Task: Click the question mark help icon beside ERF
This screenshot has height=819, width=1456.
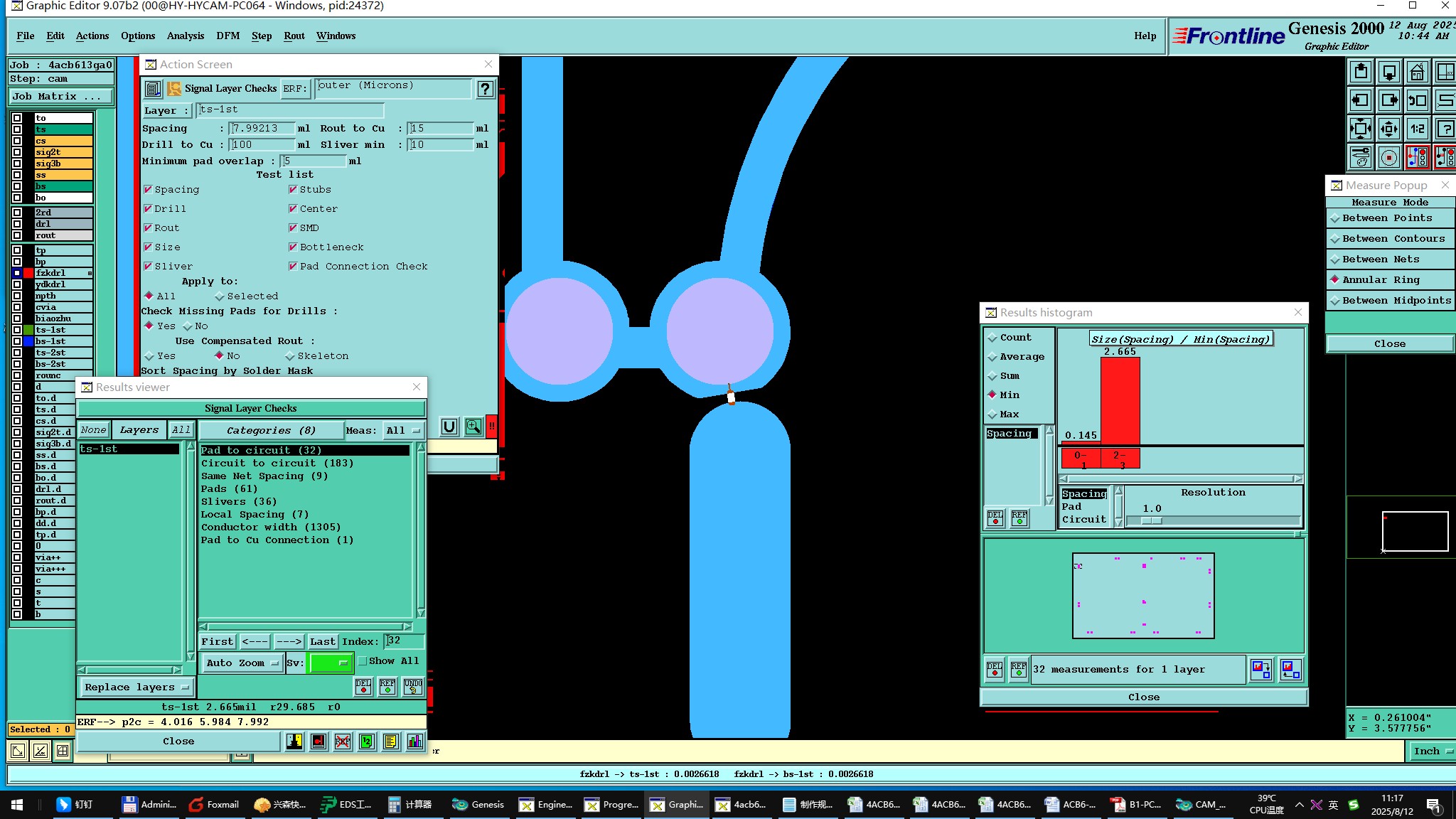Action: coord(485,89)
